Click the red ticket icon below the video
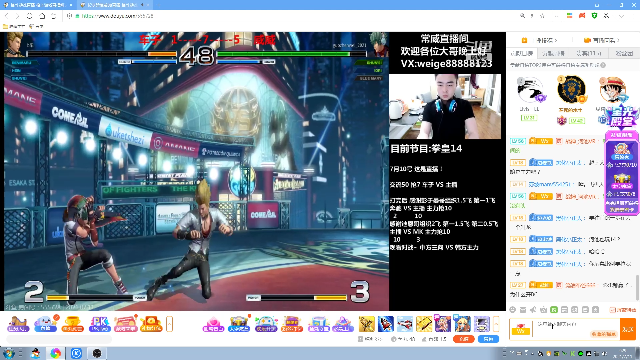Image resolution: width=640 pixels, height=360 pixels. (x=126, y=324)
